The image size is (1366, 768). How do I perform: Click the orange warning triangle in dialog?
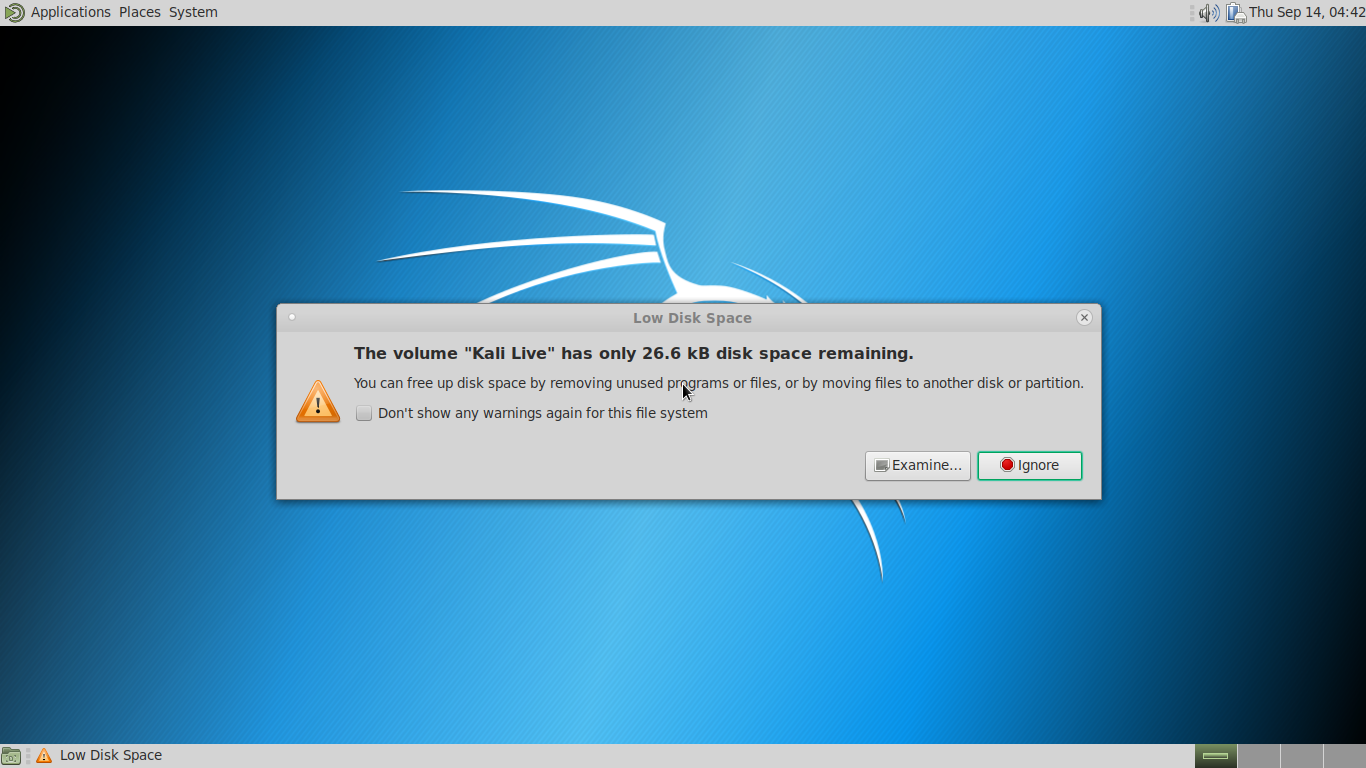pyautogui.click(x=318, y=401)
